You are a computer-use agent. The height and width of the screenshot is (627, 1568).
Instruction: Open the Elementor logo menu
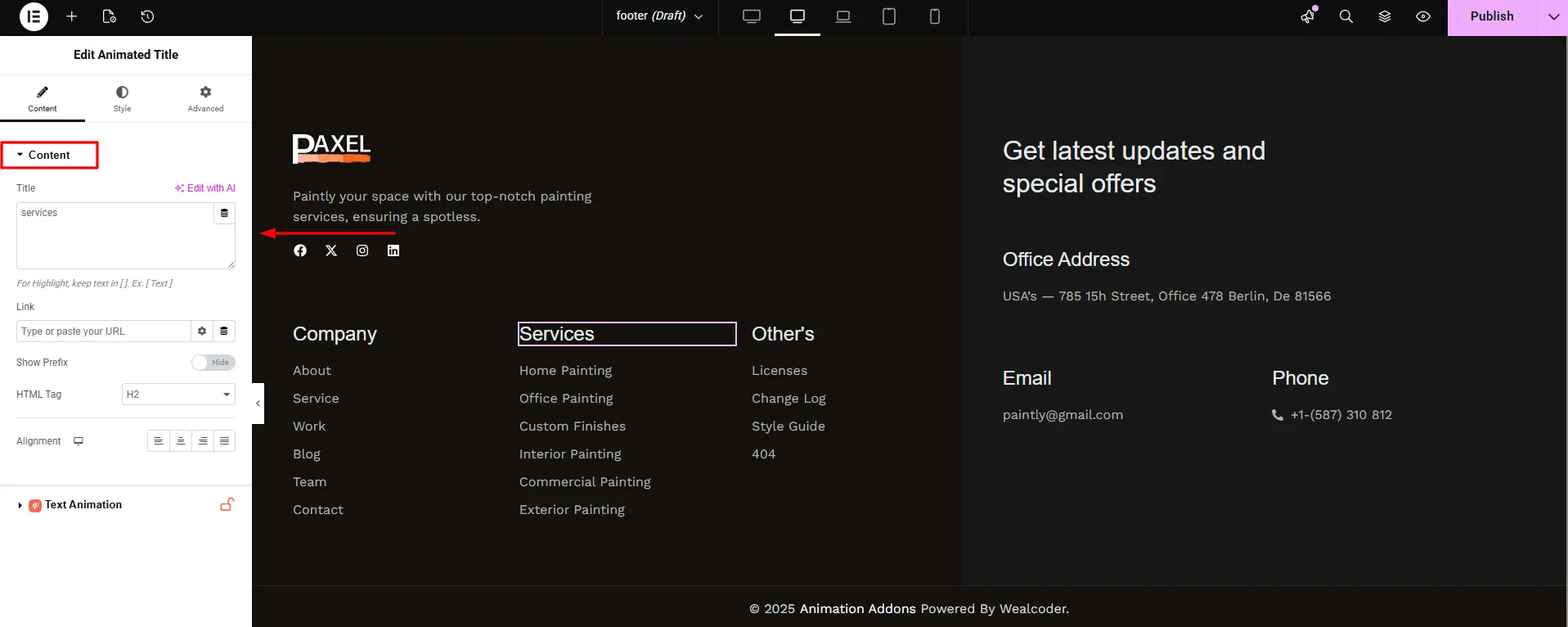click(34, 16)
